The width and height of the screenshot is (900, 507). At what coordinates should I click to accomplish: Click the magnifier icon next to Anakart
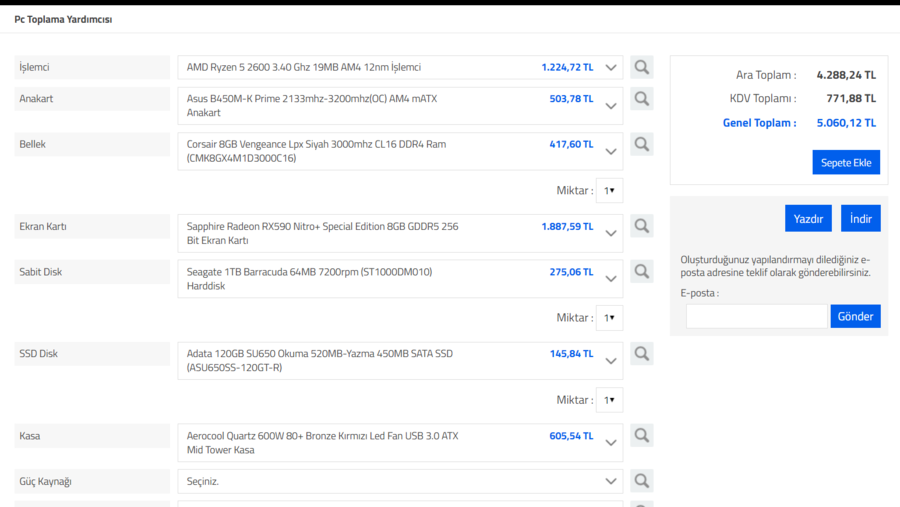(x=641, y=99)
